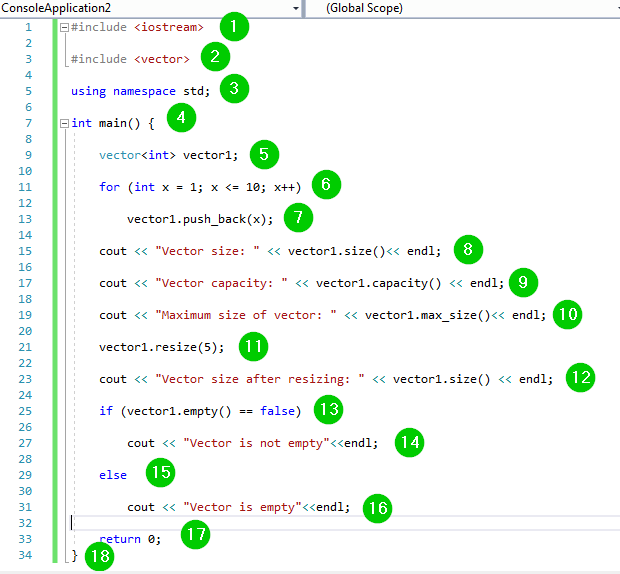
Task: Click green marker 13 next to the if statement
Action: coord(328,408)
